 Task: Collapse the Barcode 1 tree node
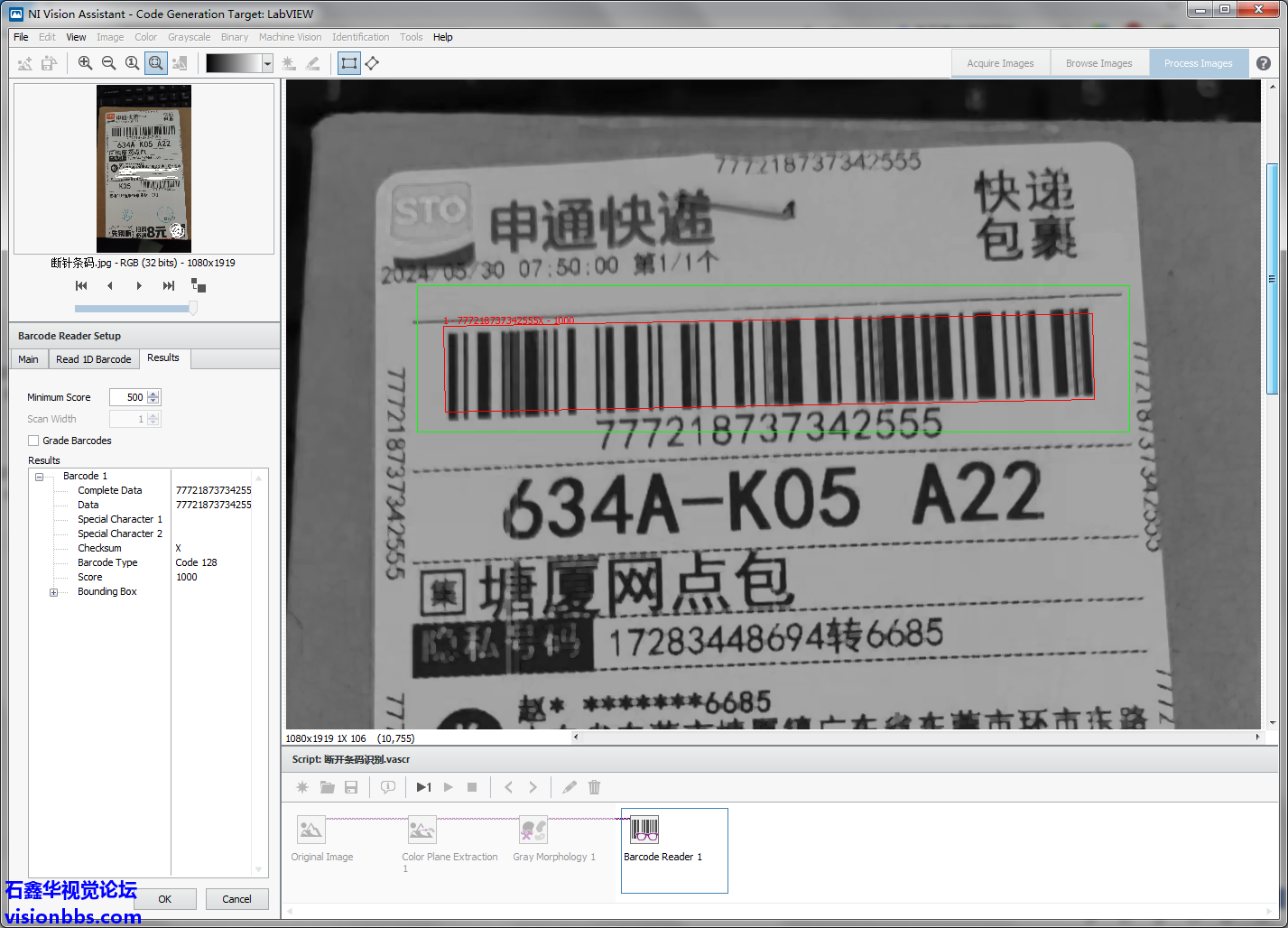[40, 477]
